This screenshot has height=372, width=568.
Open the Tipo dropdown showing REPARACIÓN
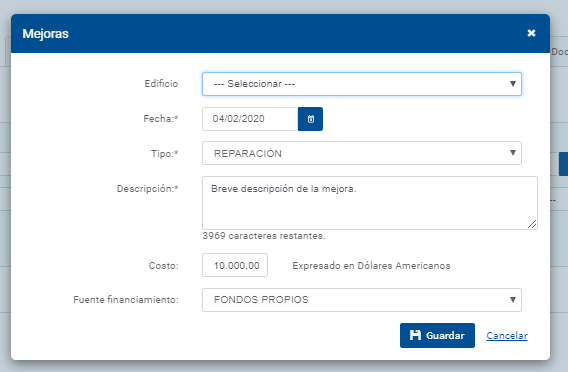pyautogui.click(x=362, y=153)
